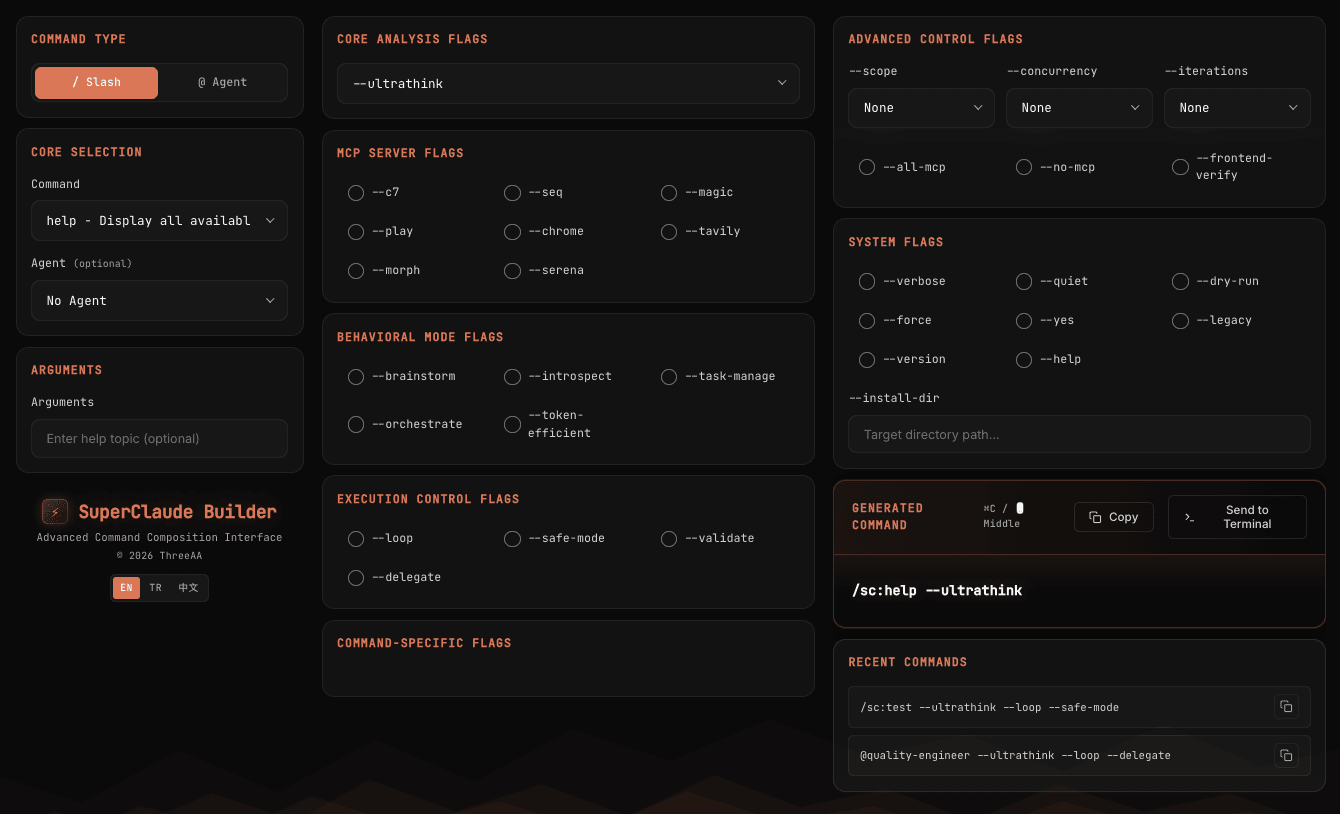Click the SuperClaude Builder lightning logo icon
This screenshot has width=1340, height=814.
click(54, 511)
